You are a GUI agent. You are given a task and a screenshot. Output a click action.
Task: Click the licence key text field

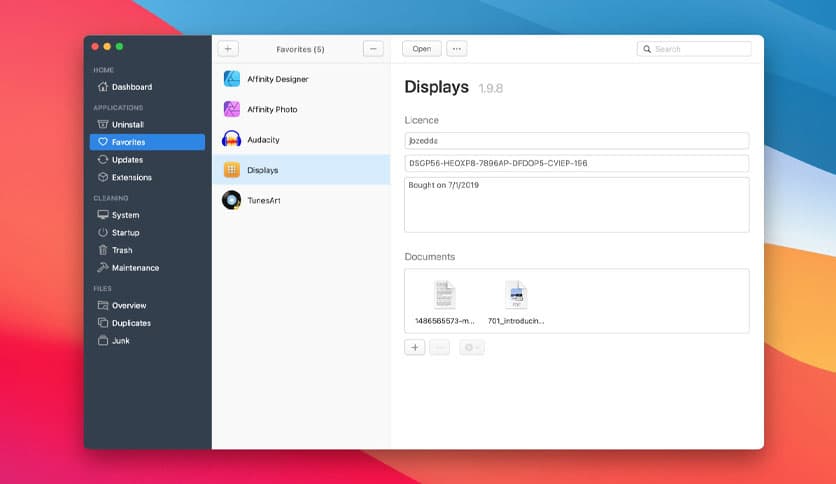tap(576, 163)
